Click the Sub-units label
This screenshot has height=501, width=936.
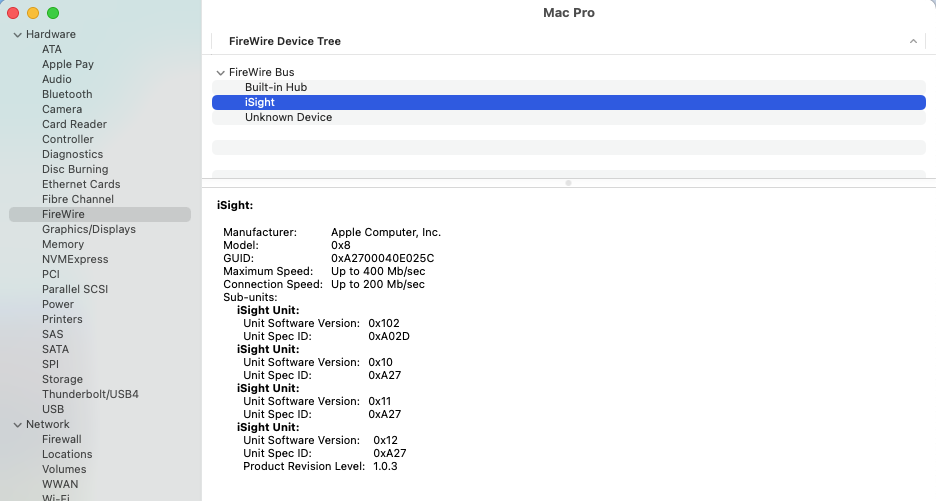coord(250,297)
